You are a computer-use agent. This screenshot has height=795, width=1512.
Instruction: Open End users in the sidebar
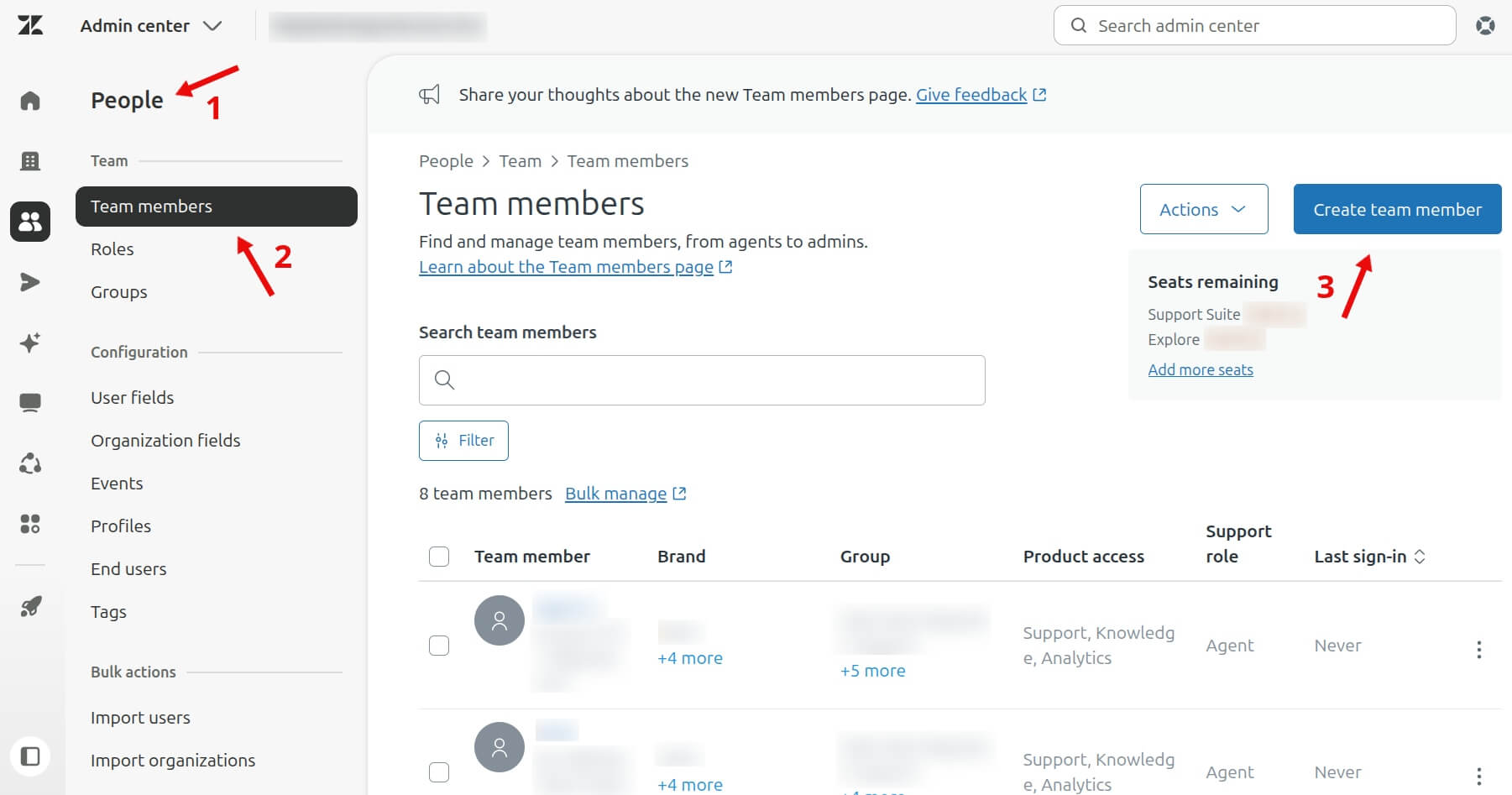coord(128,569)
